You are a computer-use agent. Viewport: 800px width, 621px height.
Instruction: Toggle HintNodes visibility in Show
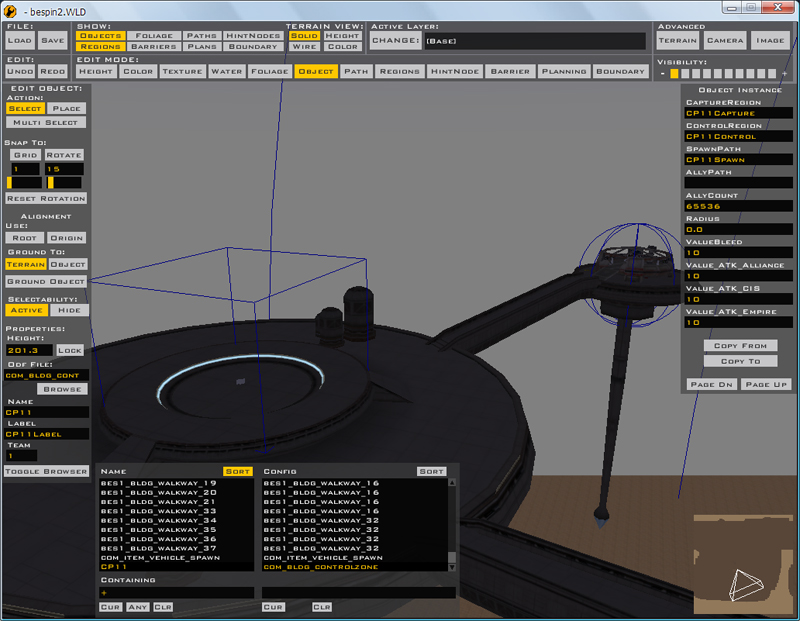click(253, 36)
